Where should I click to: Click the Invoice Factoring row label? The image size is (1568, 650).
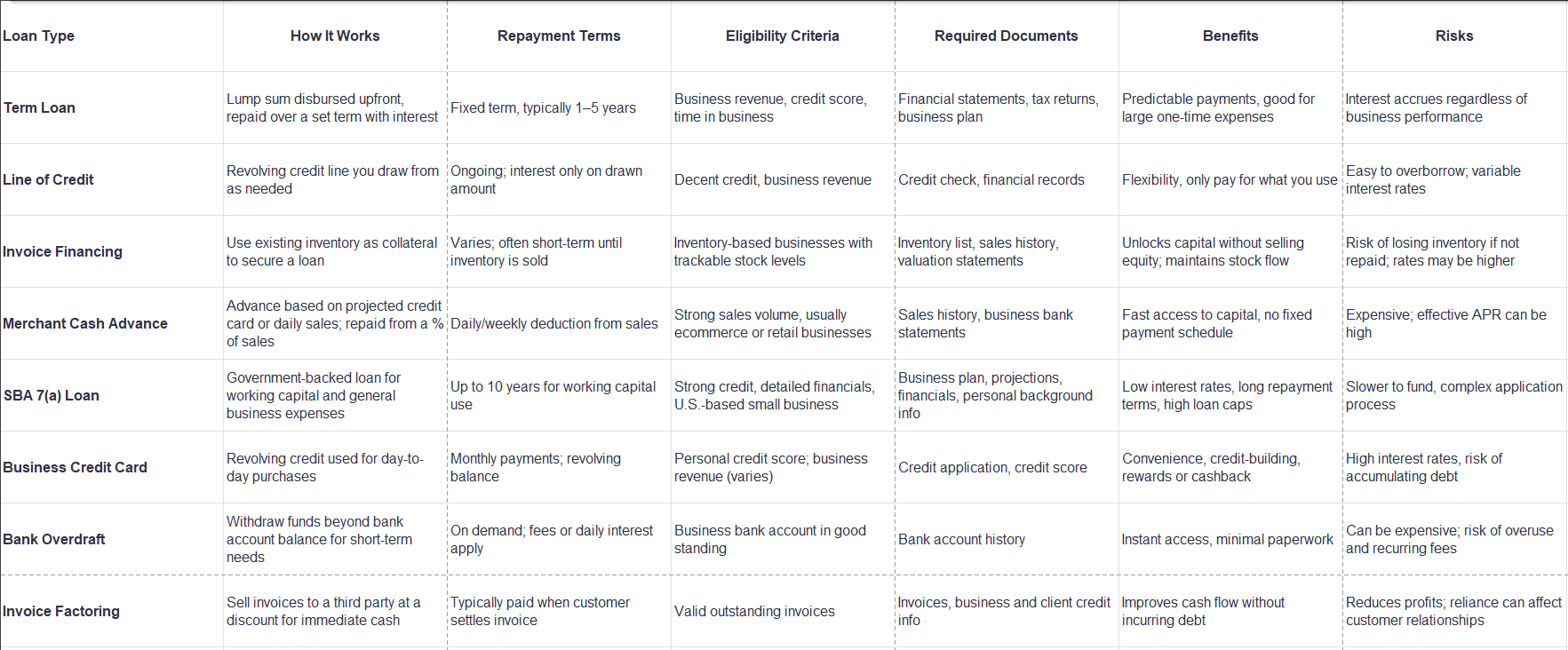pyautogui.click(x=61, y=612)
